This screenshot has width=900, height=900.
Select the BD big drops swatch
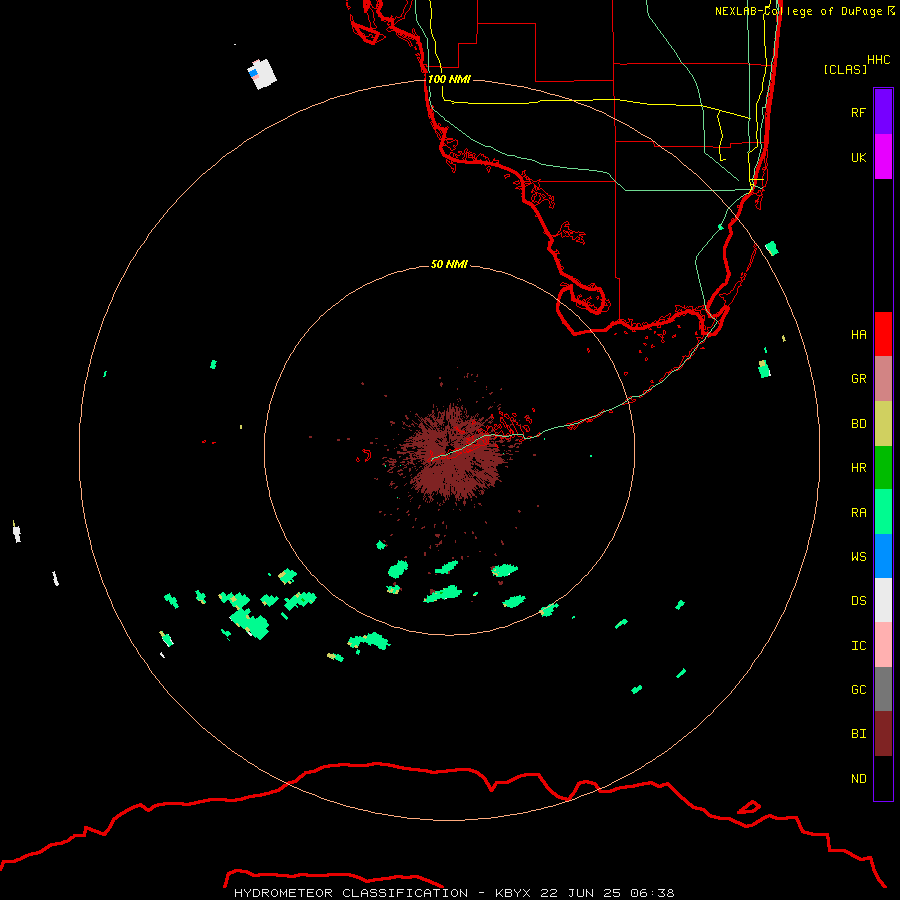click(883, 424)
